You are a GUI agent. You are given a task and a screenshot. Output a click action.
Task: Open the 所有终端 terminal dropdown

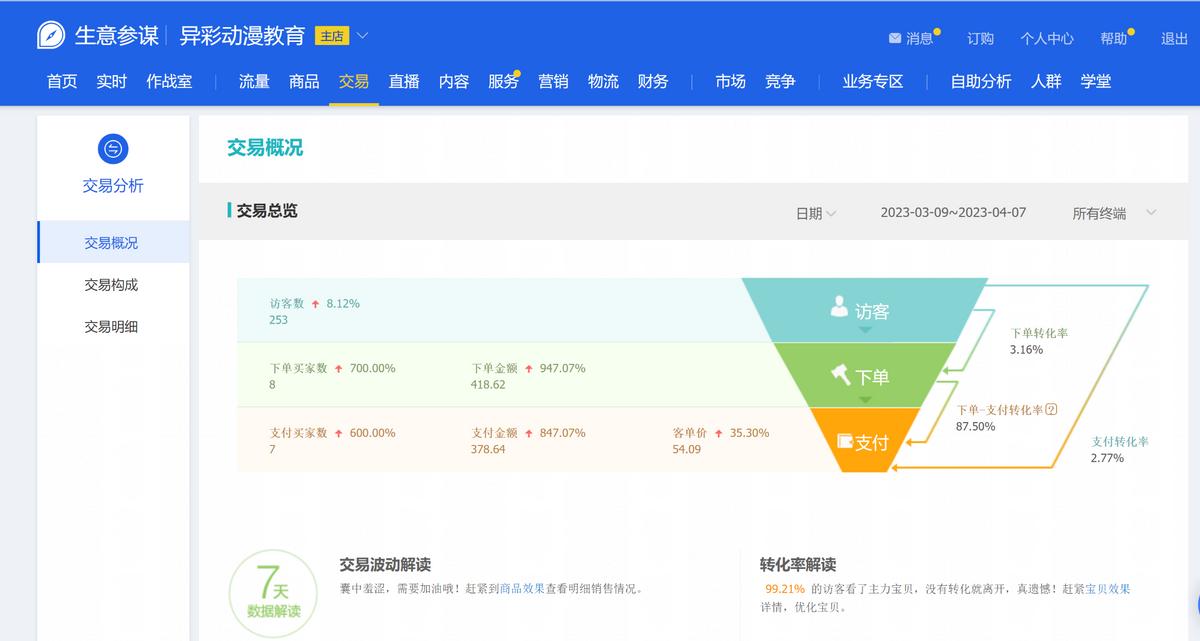click(x=1114, y=213)
